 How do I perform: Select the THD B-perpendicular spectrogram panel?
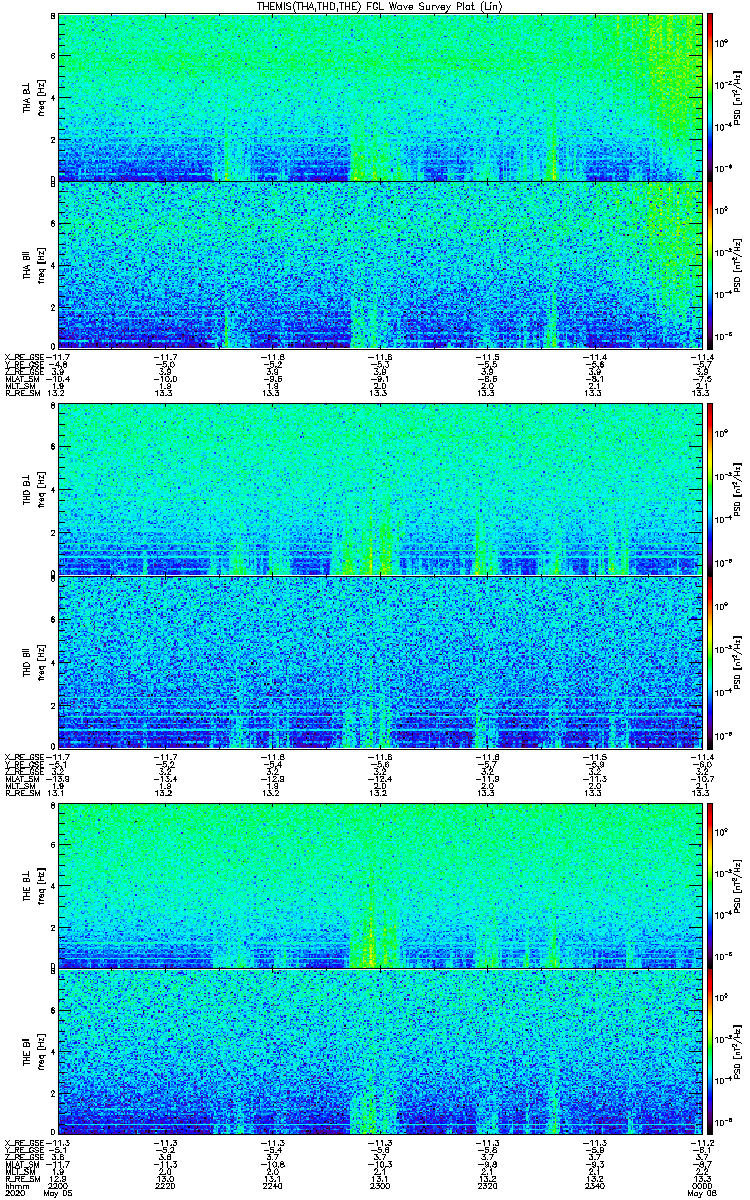[380, 490]
